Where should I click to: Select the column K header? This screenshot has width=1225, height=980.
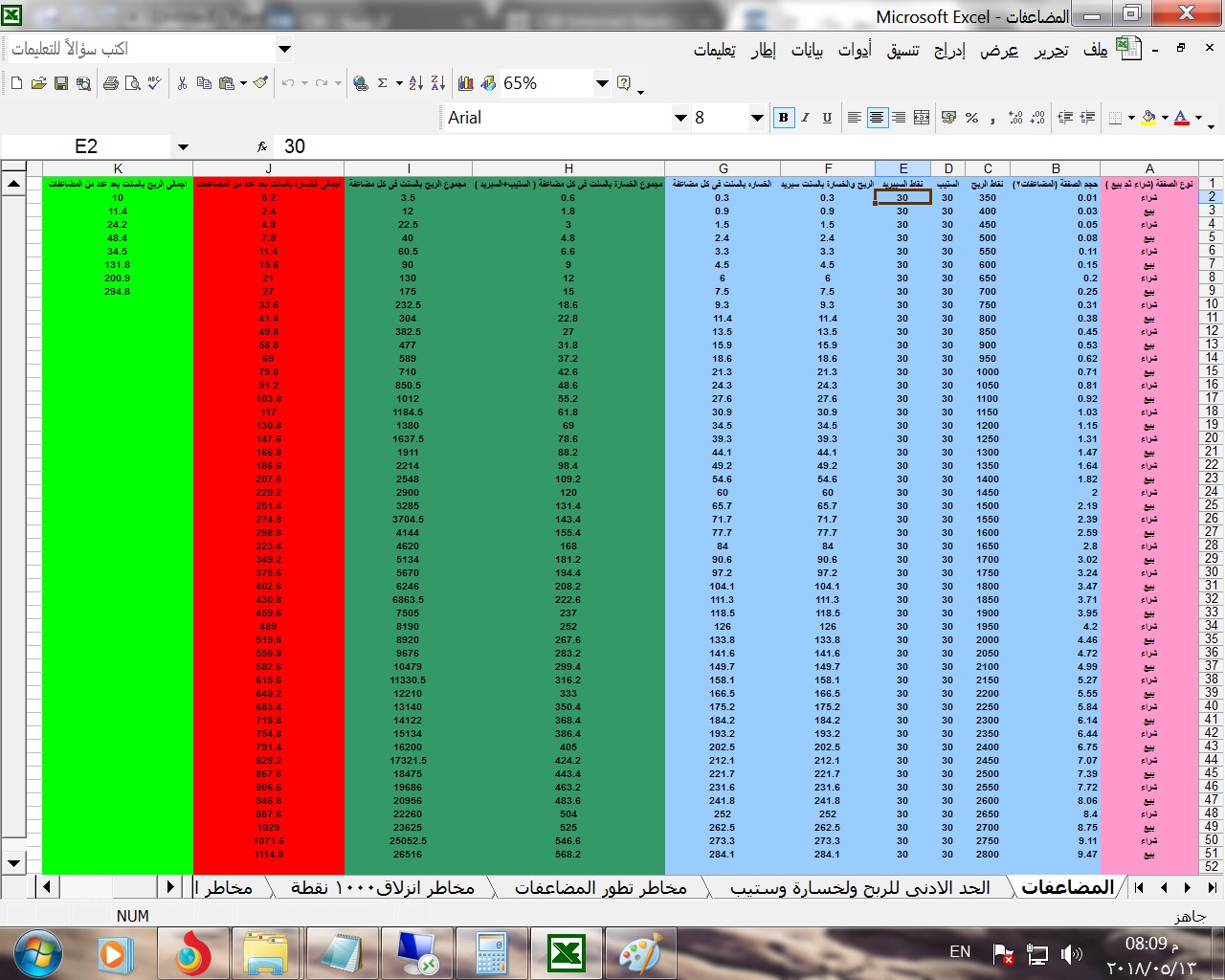[x=118, y=168]
